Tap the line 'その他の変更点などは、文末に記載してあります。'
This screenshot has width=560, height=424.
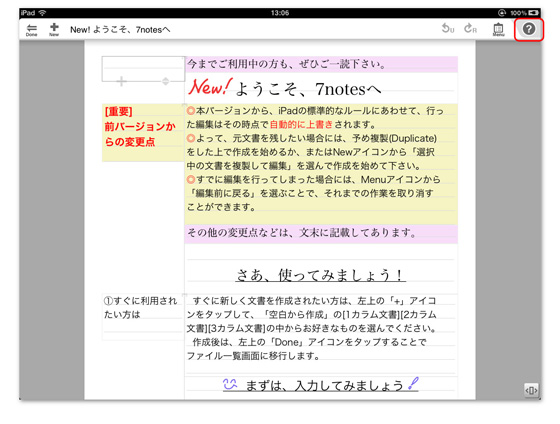pyautogui.click(x=301, y=233)
